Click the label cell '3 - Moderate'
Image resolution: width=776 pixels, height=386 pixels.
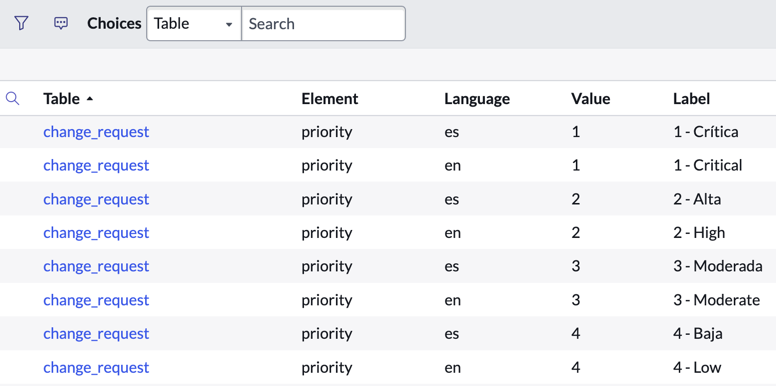tap(717, 300)
